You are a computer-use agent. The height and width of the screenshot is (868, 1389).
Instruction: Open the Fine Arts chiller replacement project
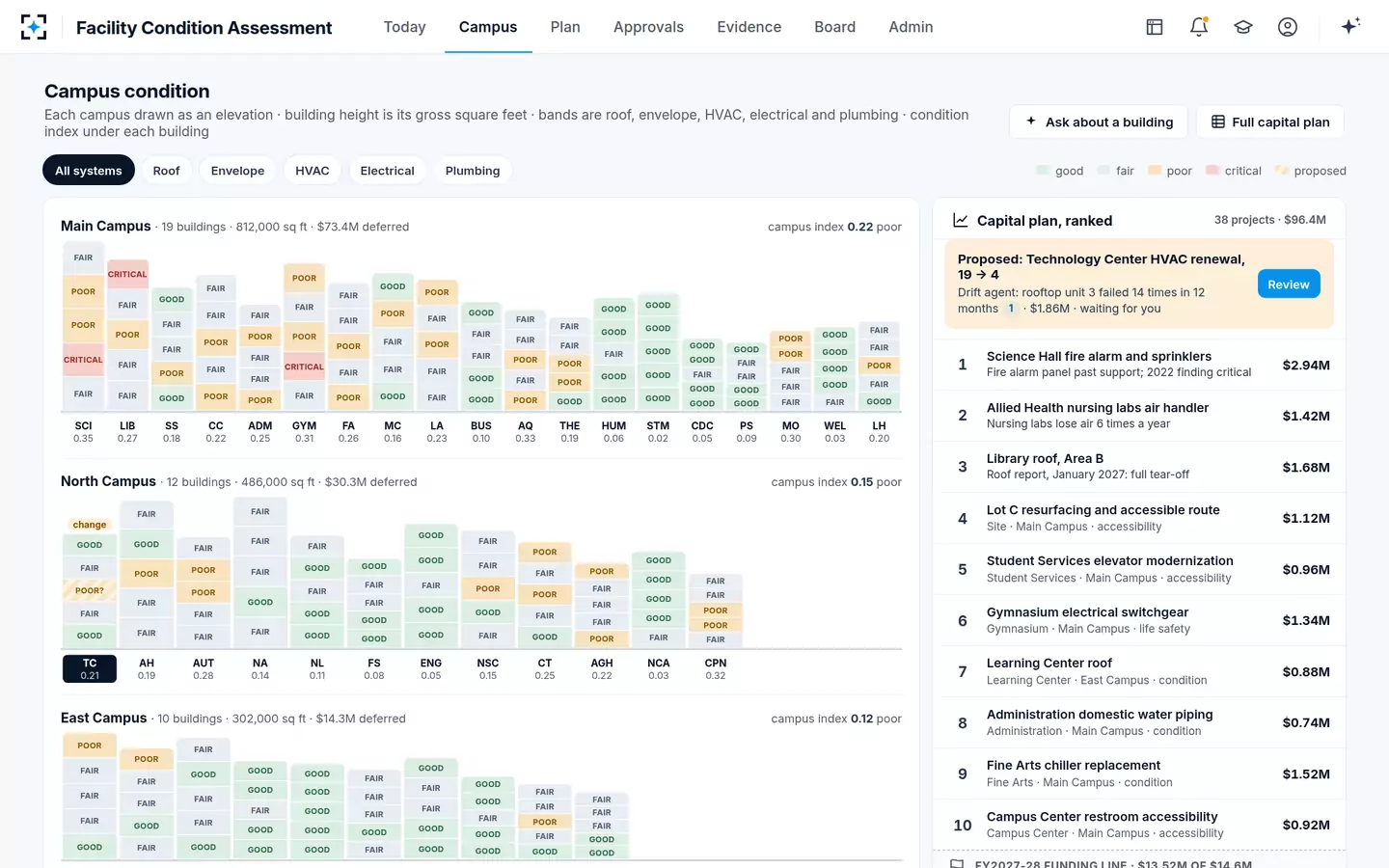(x=1139, y=773)
